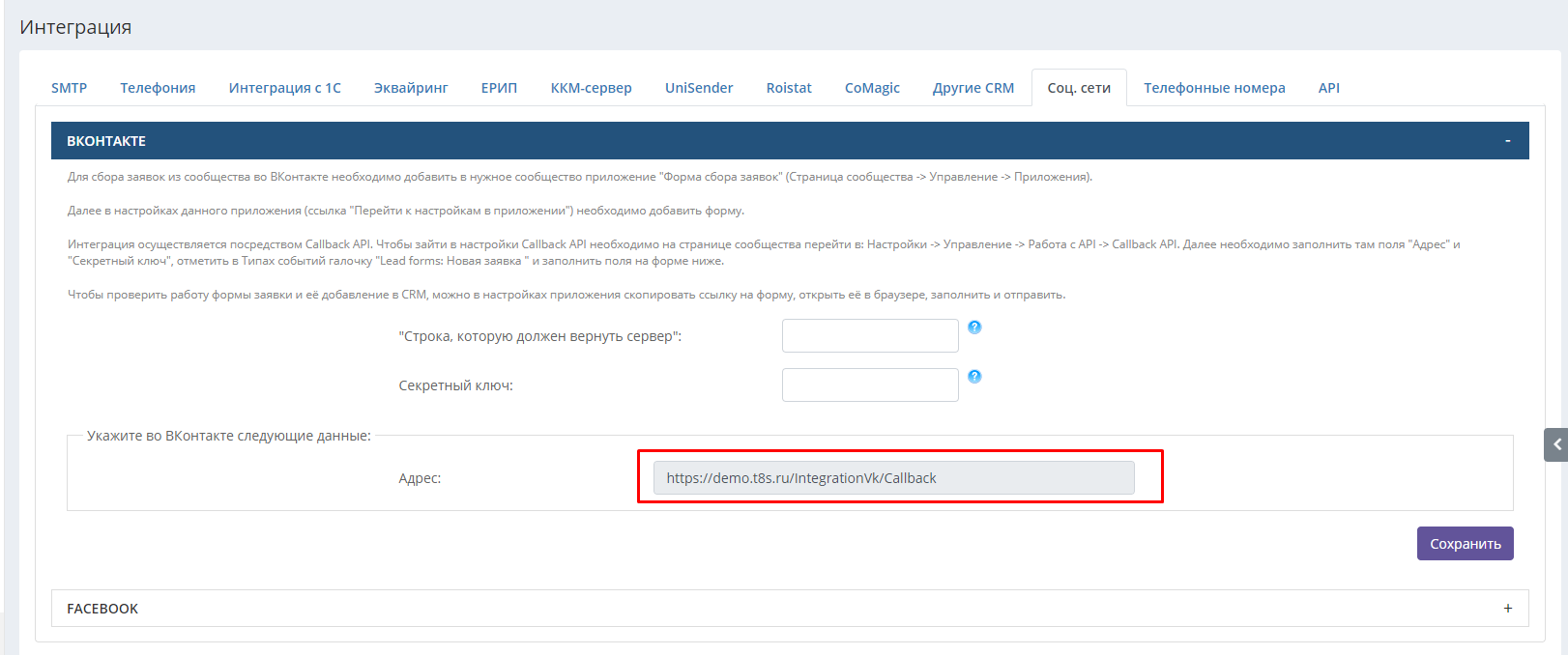Click the "Адрес:" label
The image size is (1568, 655).
pyautogui.click(x=420, y=478)
